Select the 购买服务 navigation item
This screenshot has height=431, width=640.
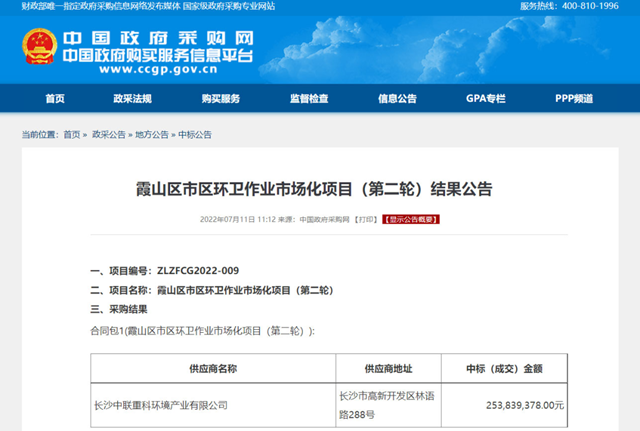coord(220,99)
